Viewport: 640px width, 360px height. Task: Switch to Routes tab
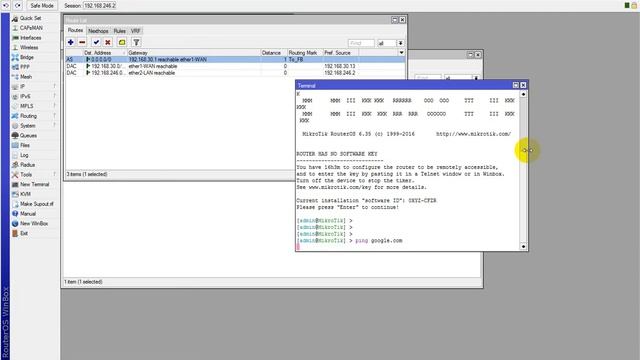pyautogui.click(x=76, y=31)
